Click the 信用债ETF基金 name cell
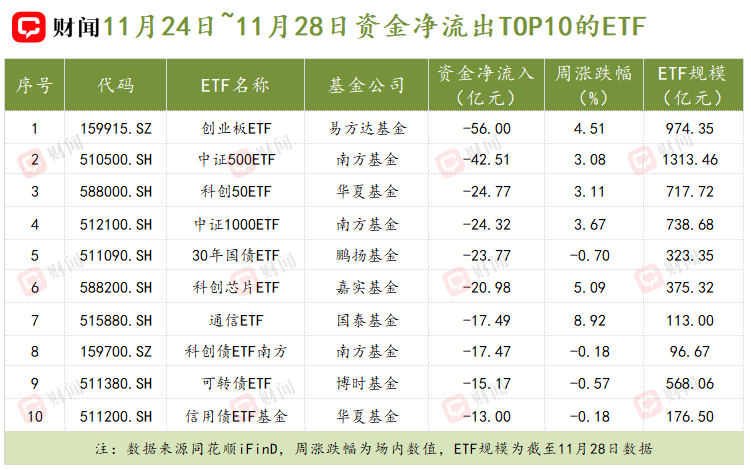751x470 pixels. point(236,416)
